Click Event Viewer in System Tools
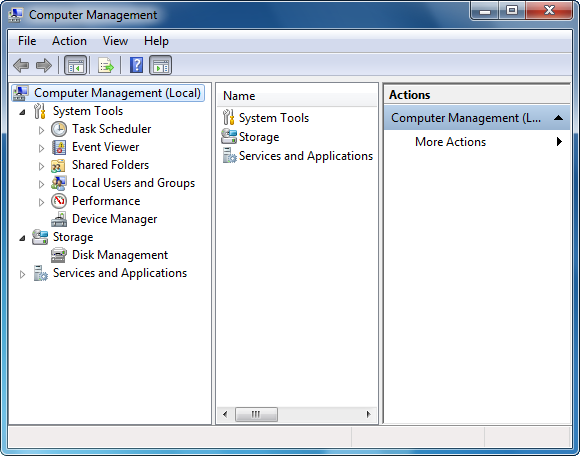 click(105, 147)
